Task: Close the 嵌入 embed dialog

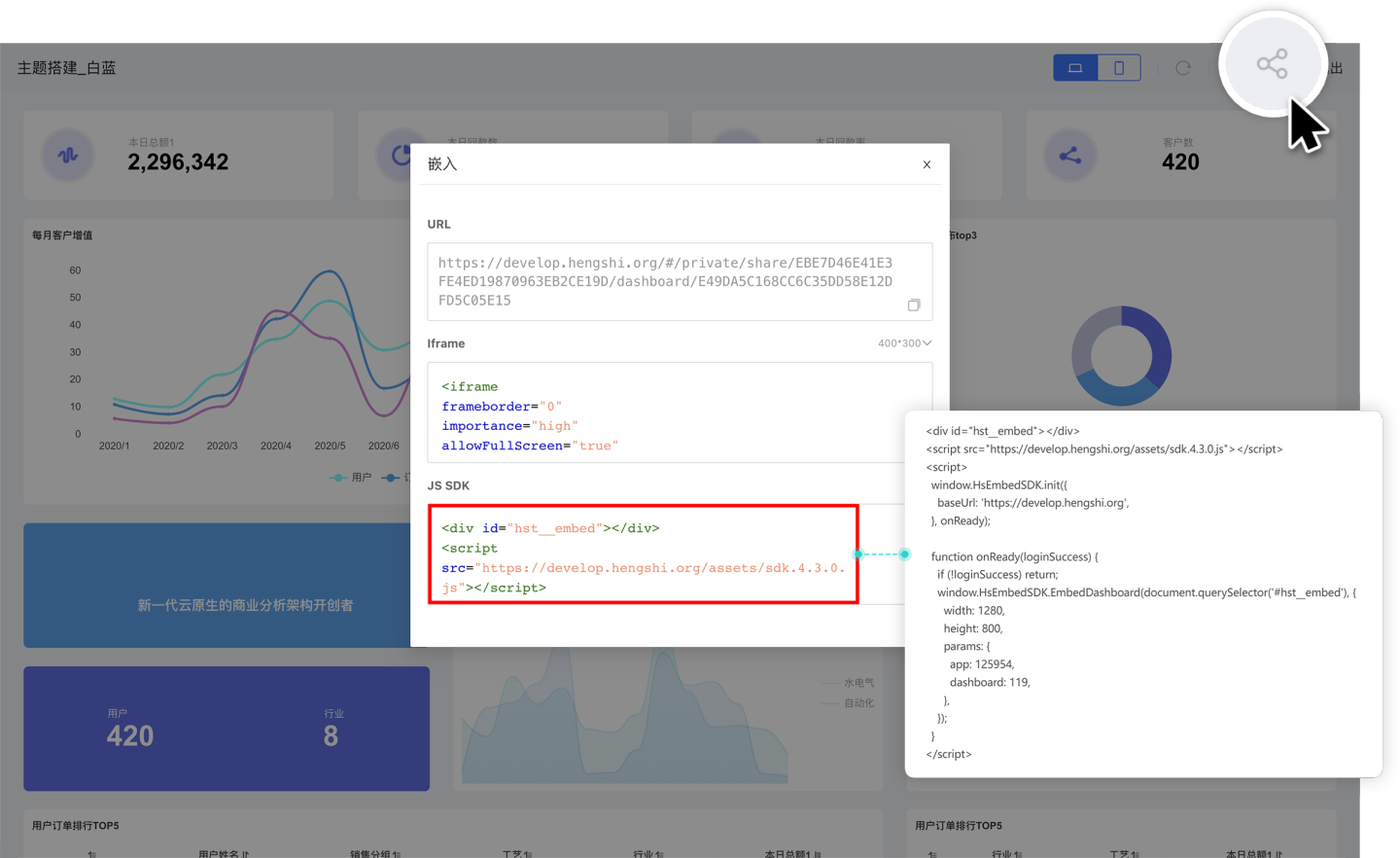Action: [927, 164]
